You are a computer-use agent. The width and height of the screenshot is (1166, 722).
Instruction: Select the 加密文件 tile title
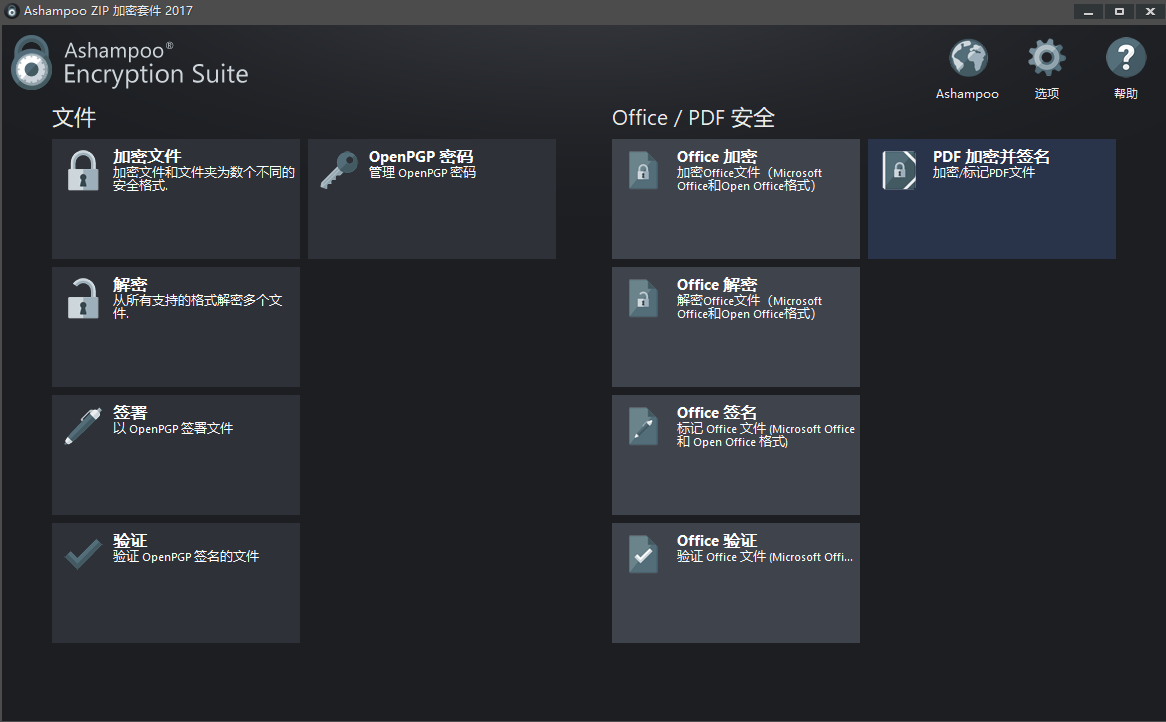pos(147,157)
